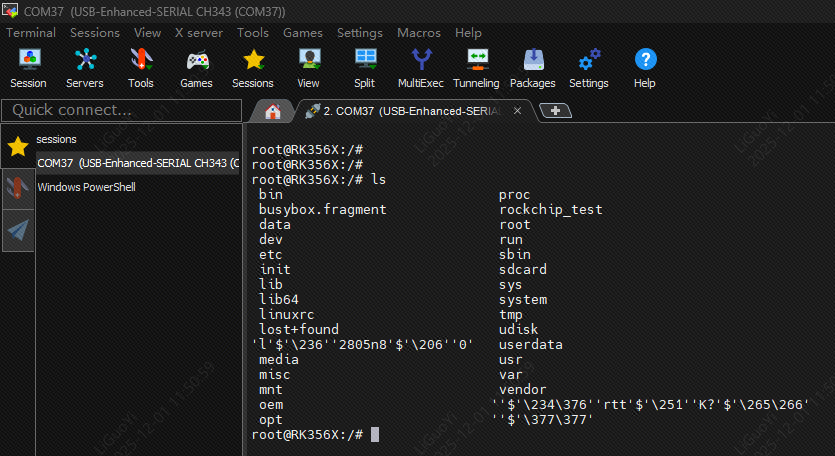The width and height of the screenshot is (835, 456).
Task: Select Windows PowerShell session in sidebar
Action: tap(86, 187)
